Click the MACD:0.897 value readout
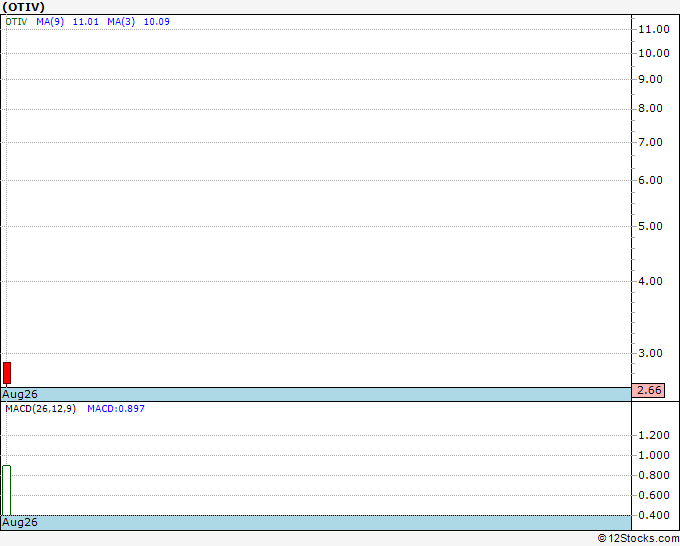Image resolution: width=680 pixels, height=546 pixels. [x=116, y=409]
